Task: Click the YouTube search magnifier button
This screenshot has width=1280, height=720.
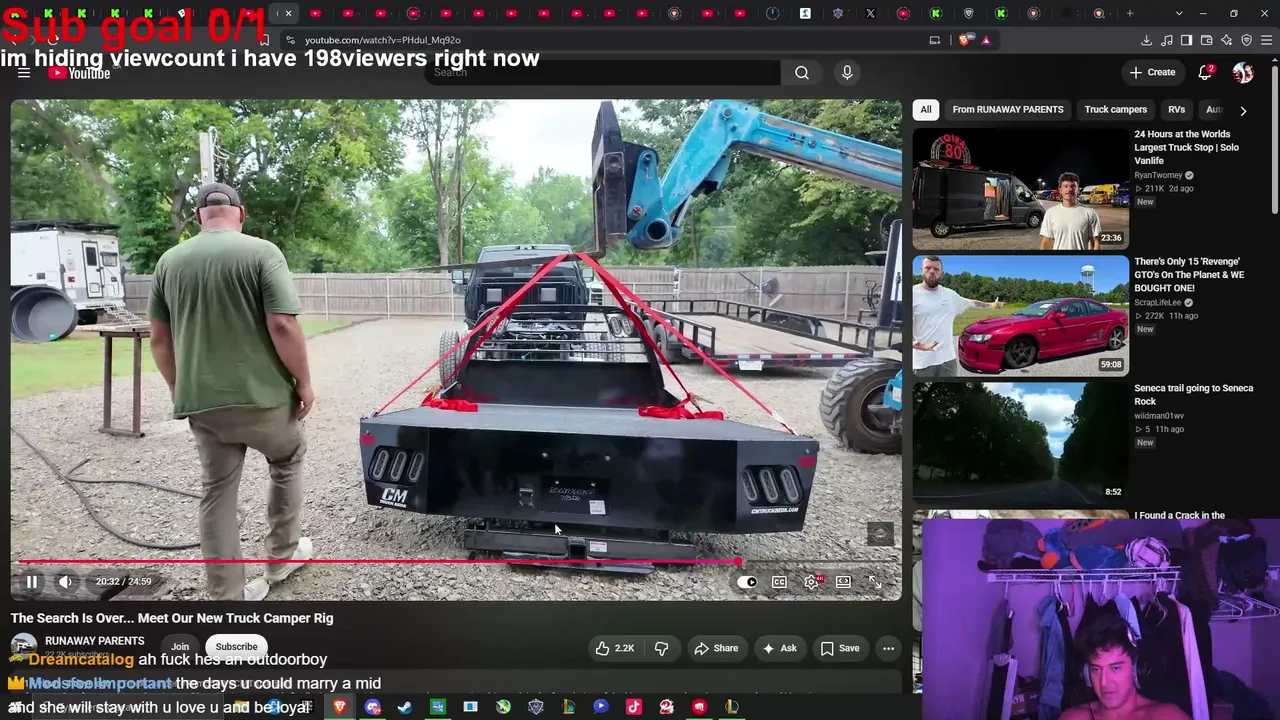Action: point(802,72)
